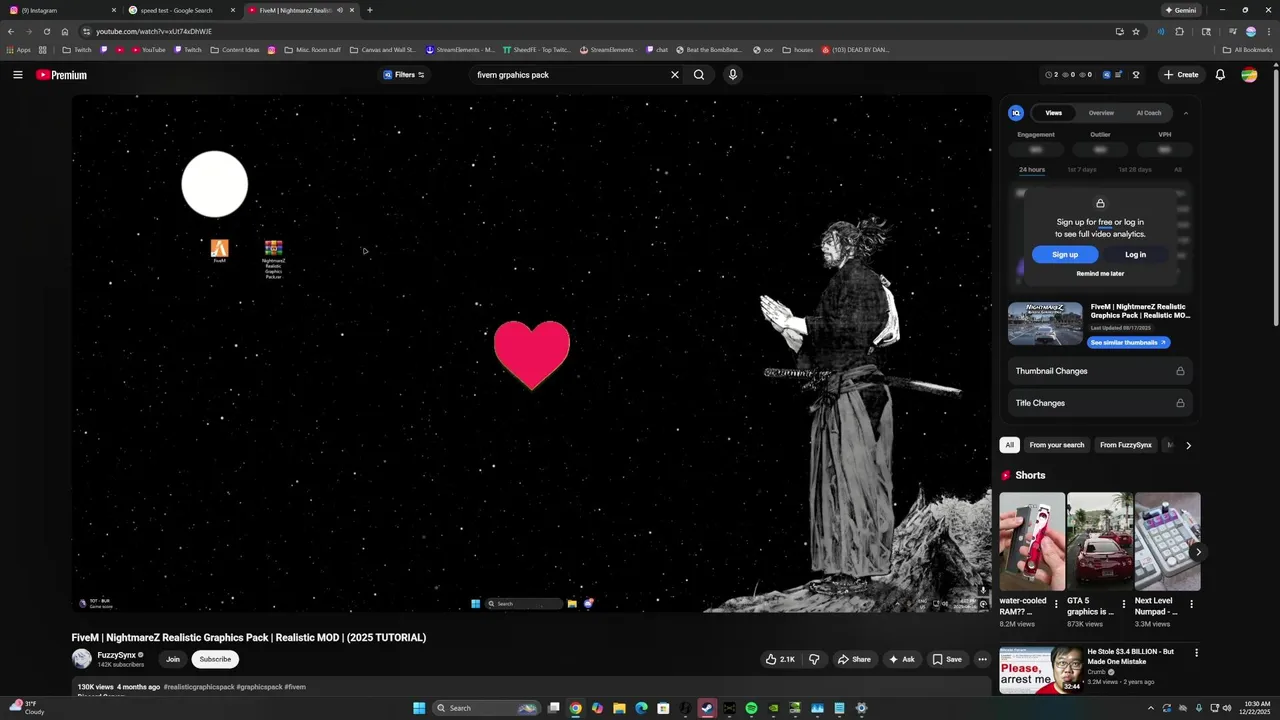The width and height of the screenshot is (1280, 720).
Task: Open a new Chrome tab
Action: click(370, 10)
